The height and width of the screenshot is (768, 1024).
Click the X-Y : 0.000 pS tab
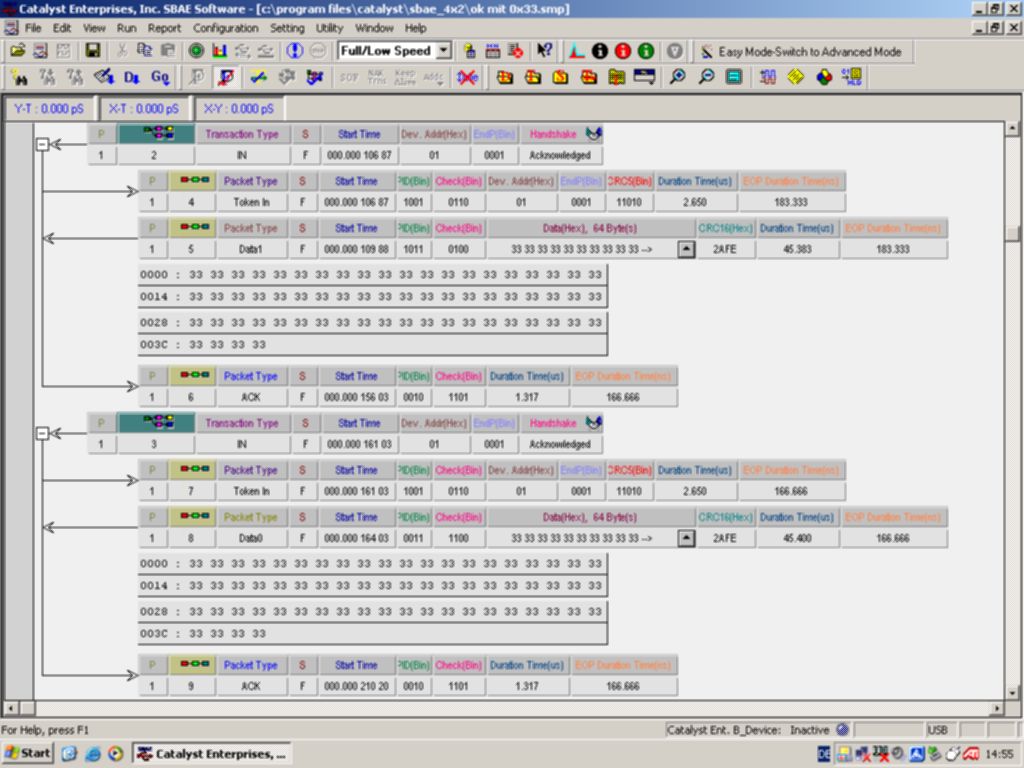point(238,108)
